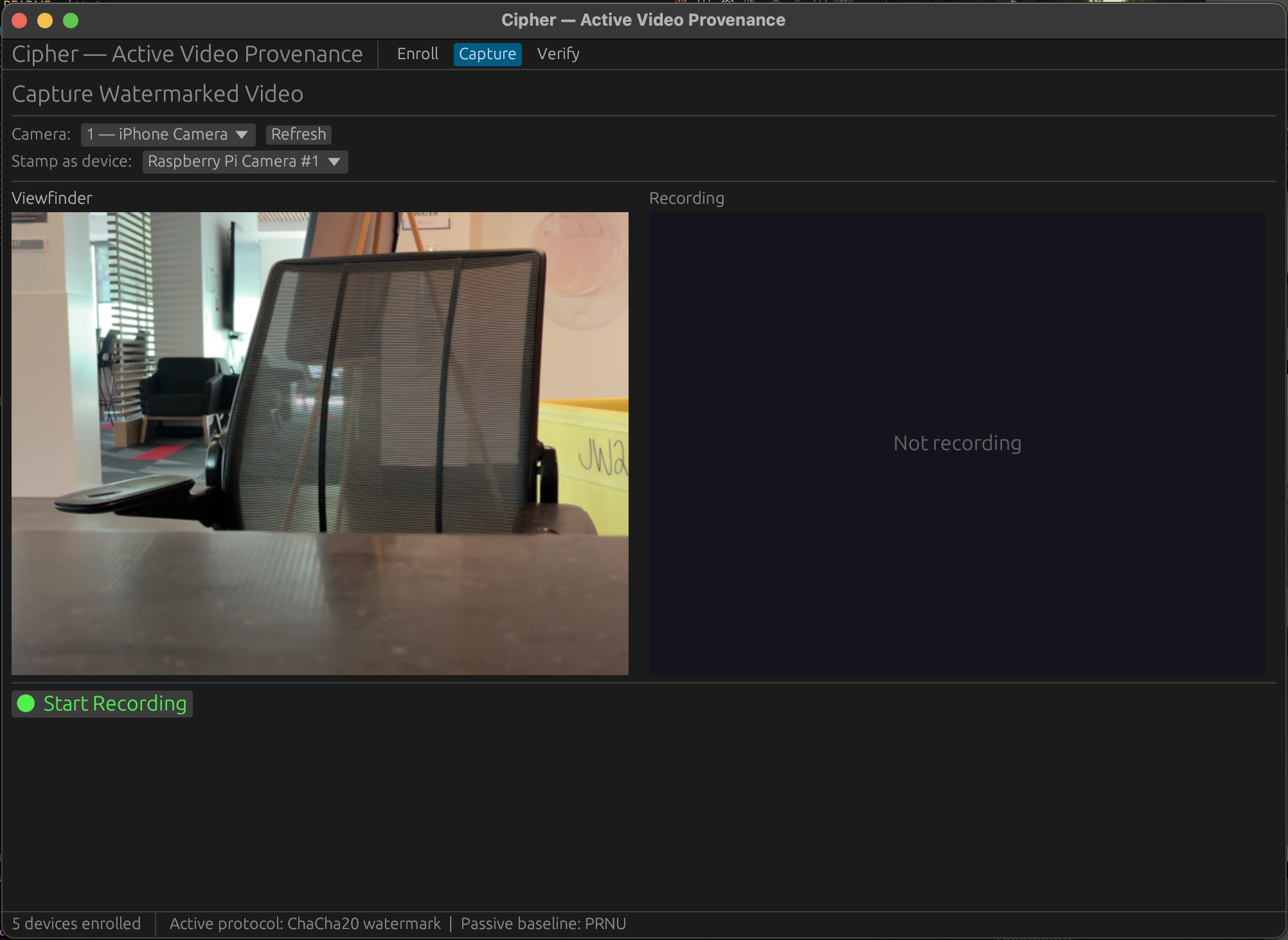Close the Cipher window with red button
Screen dimensions: 1288x940
[19, 21]
